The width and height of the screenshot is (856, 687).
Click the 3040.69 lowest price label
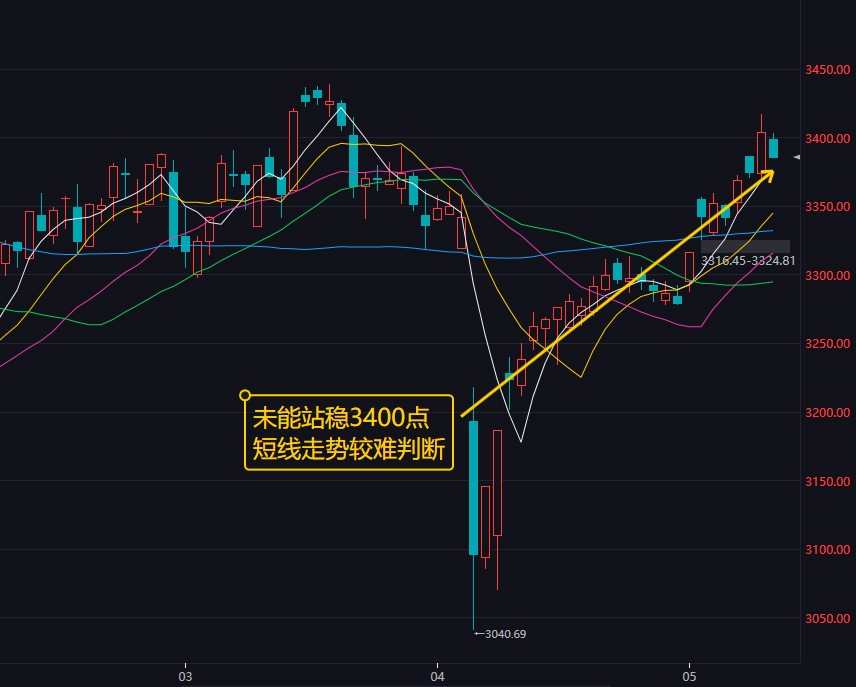click(506, 634)
